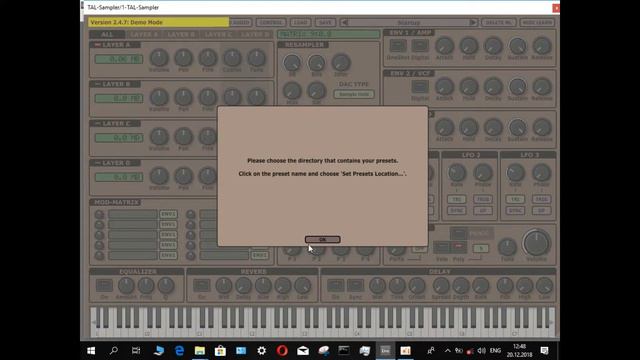Open the Windows Start menu
This screenshot has height=360, width=640.
click(91, 351)
